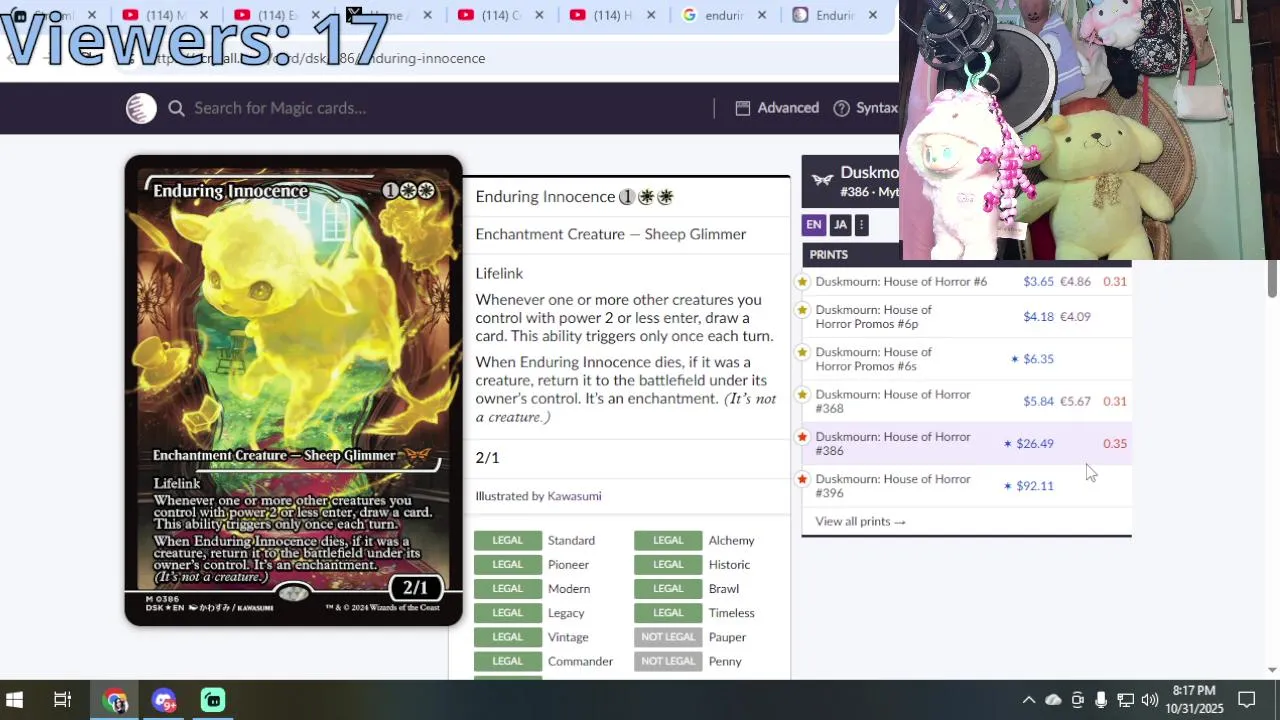
Task: Click the blue foil star next to $26.49
Action: (x=1008, y=444)
